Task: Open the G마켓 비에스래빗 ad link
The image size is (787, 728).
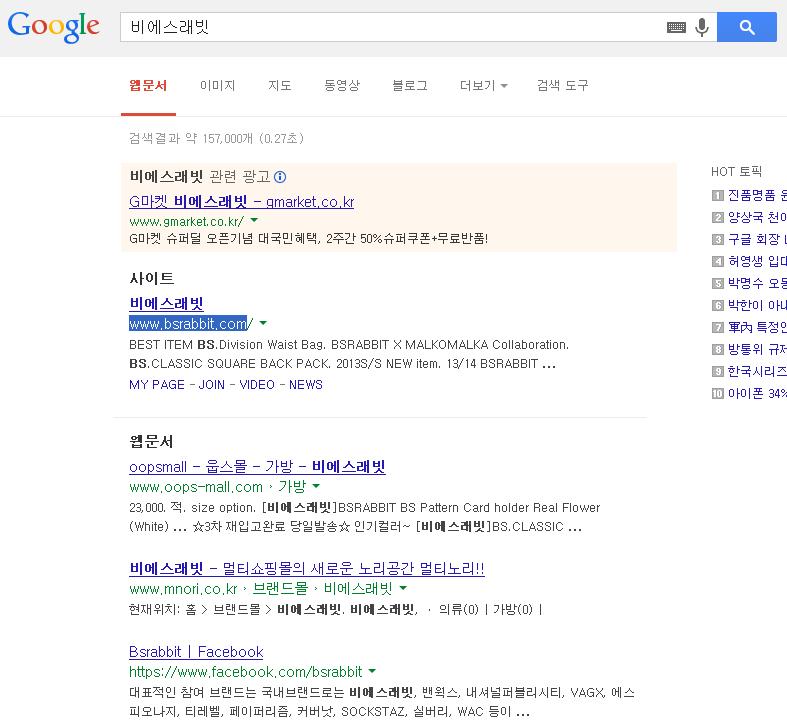Action: (241, 202)
